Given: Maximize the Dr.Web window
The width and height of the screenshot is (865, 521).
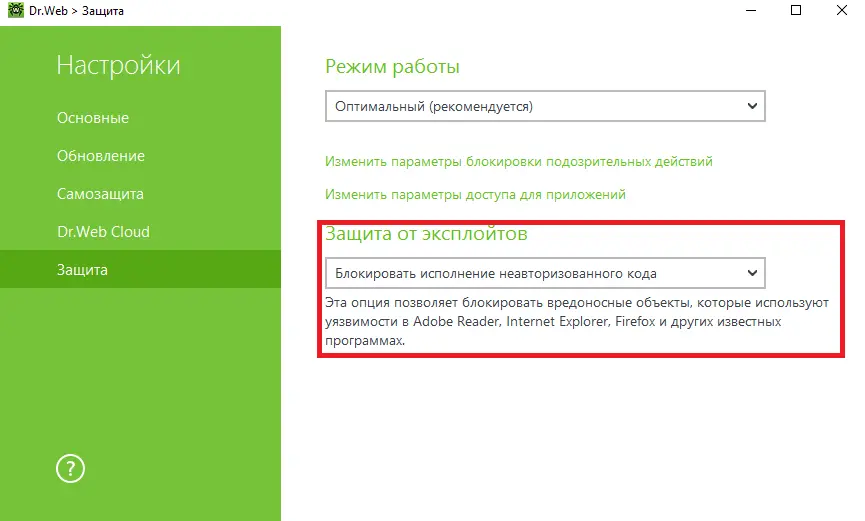Looking at the screenshot, I should coord(795,10).
